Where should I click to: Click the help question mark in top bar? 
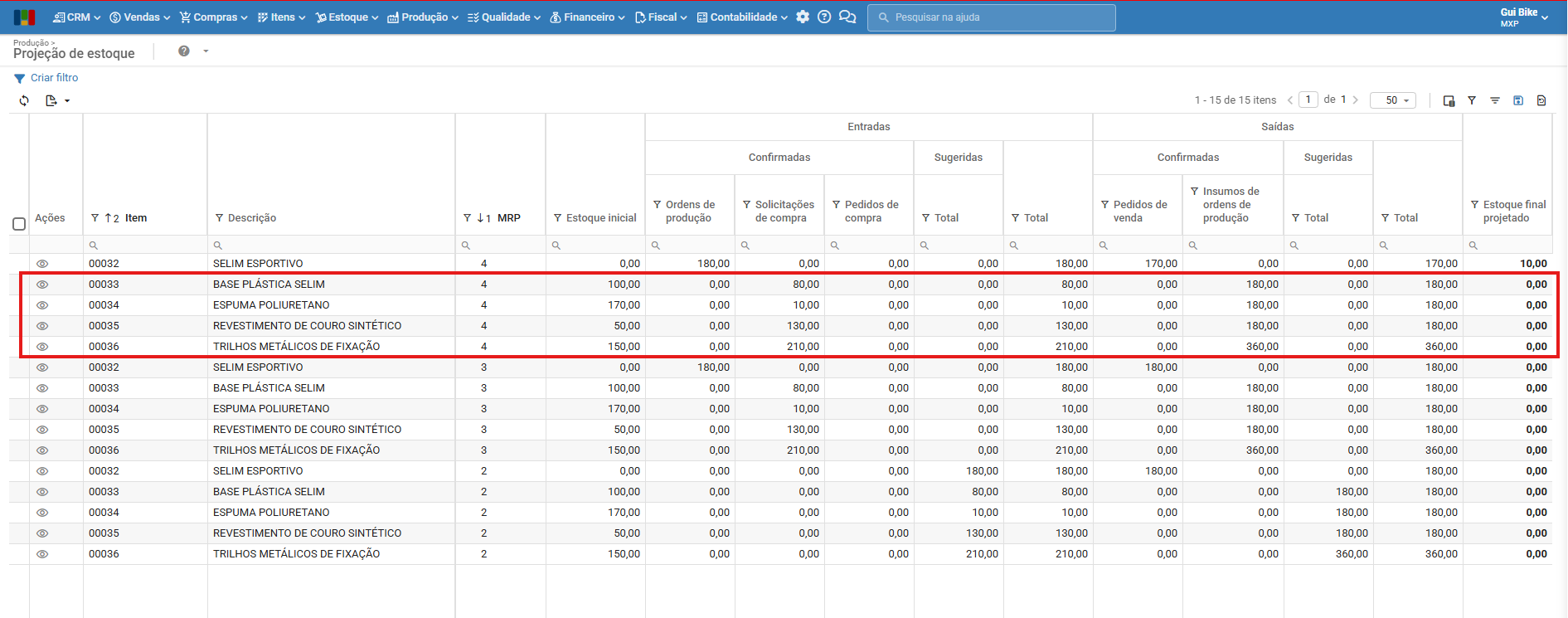[824, 17]
